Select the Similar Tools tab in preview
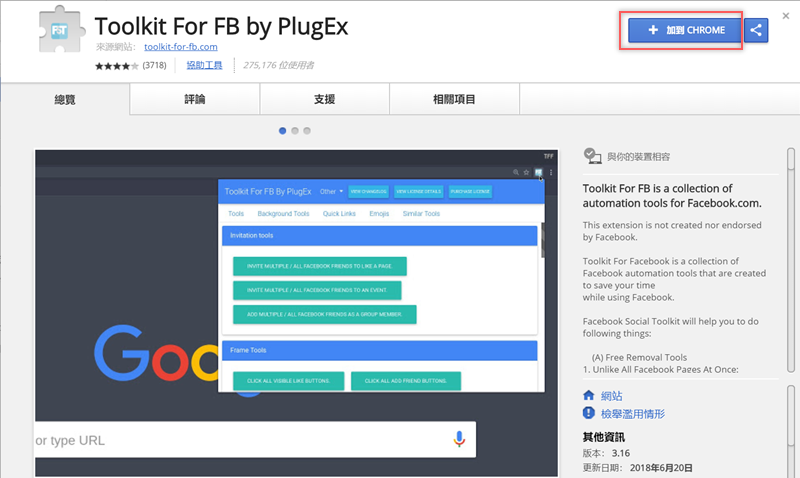The width and height of the screenshot is (800, 478). coord(421,214)
